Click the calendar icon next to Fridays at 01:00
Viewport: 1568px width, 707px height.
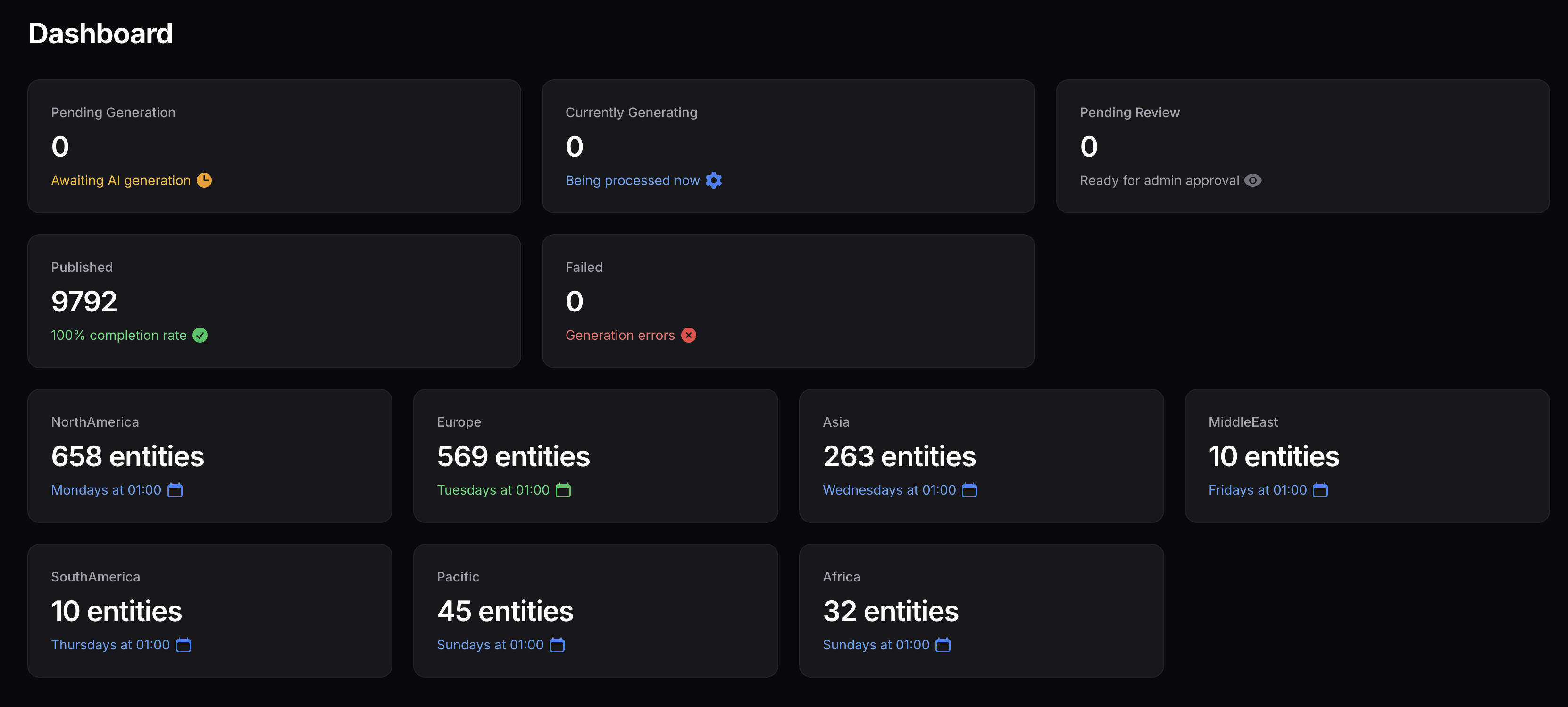pos(1320,489)
